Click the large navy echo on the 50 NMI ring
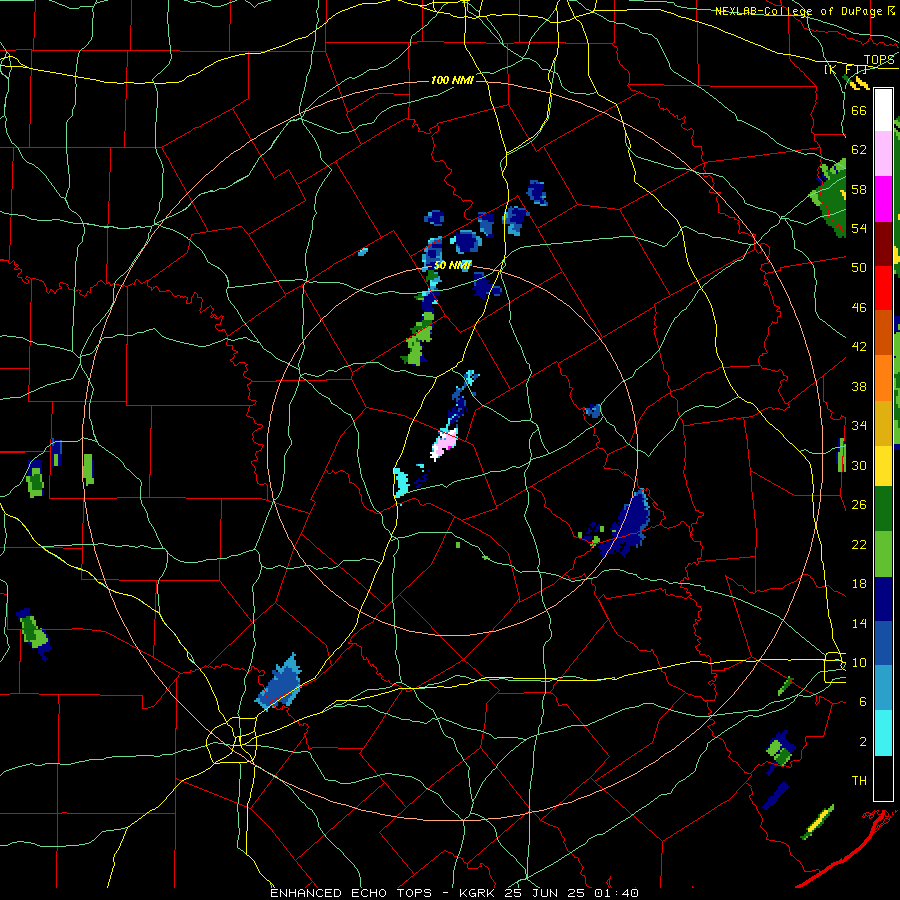This screenshot has width=900, height=900. 629,522
